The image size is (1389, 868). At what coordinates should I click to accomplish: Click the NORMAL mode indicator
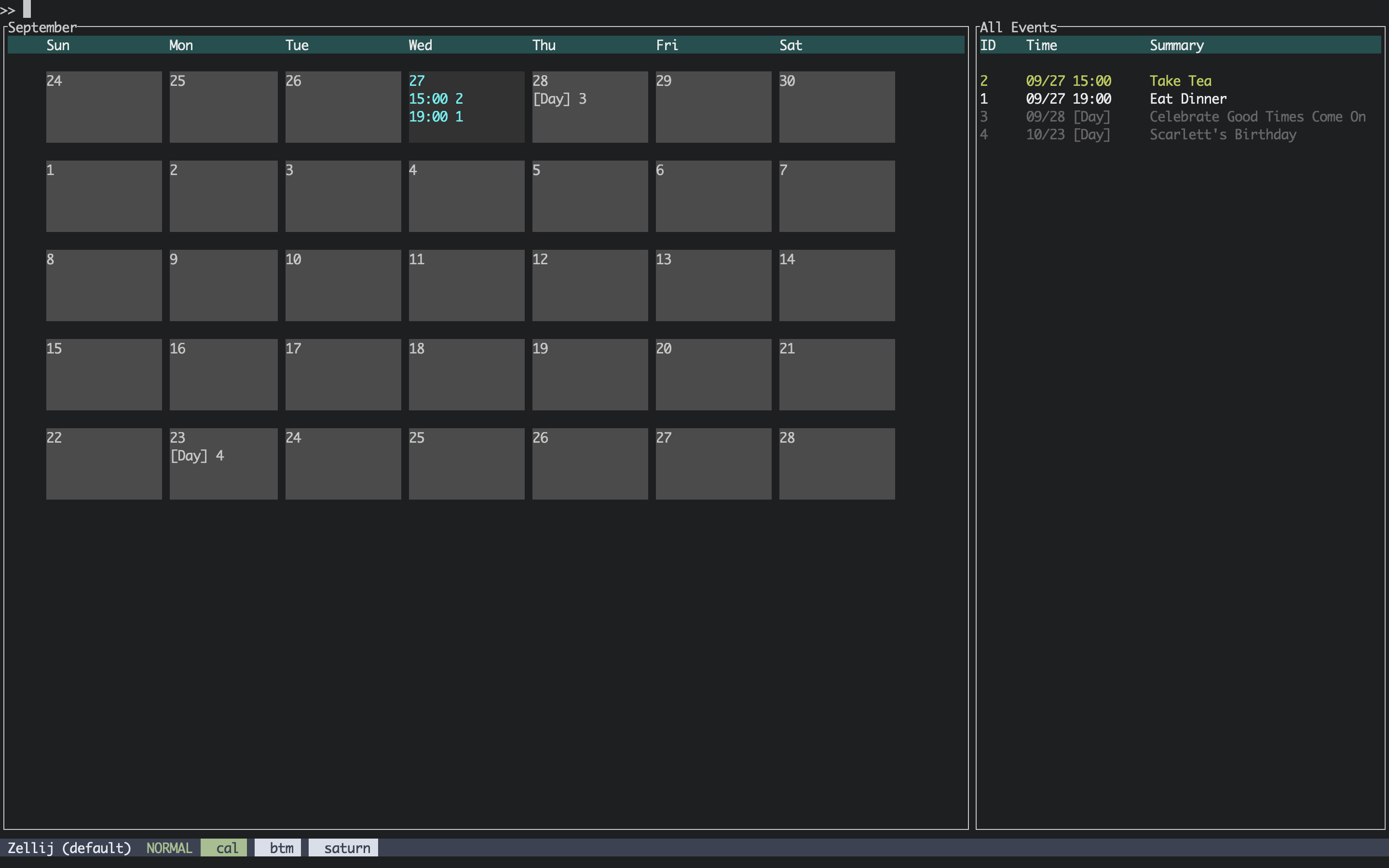point(169,848)
